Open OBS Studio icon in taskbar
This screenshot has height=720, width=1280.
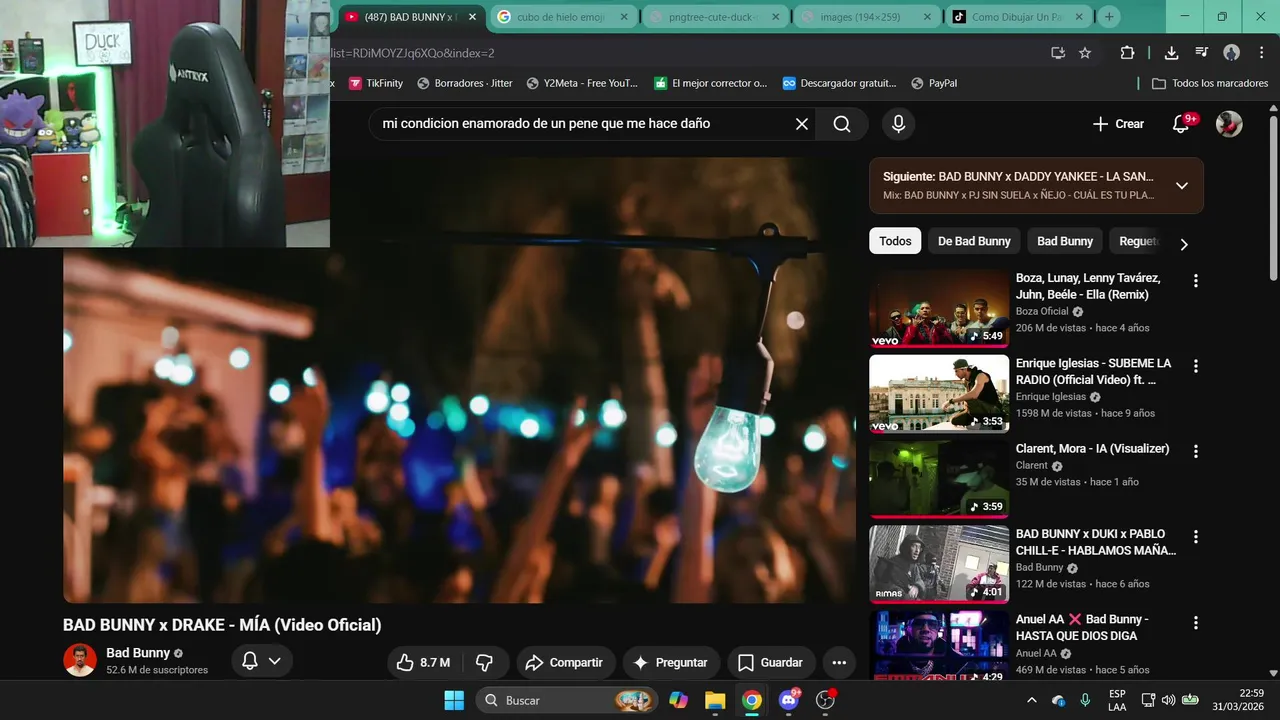click(826, 700)
